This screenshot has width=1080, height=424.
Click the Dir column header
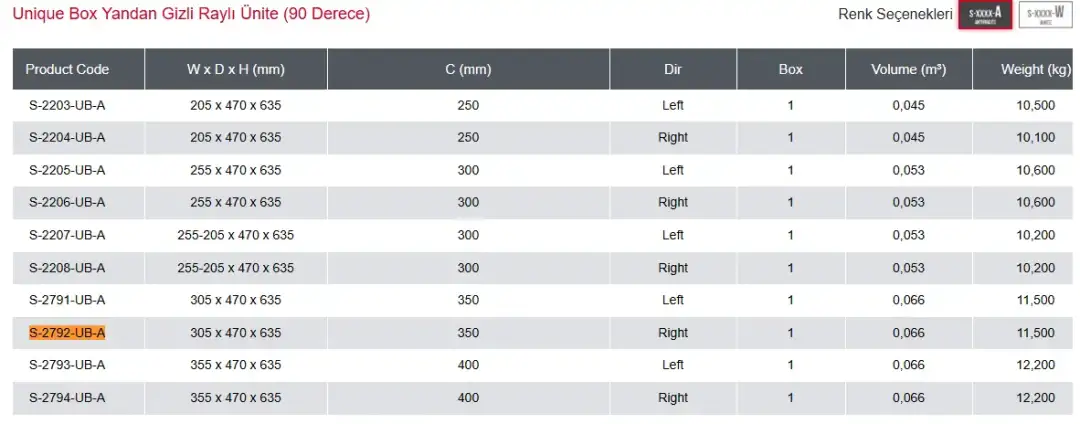coord(673,69)
